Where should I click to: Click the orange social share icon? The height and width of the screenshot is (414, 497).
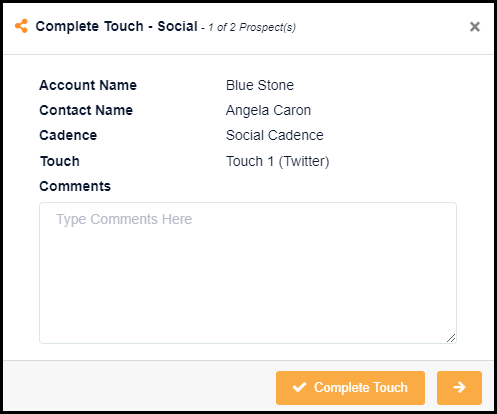tap(21, 26)
